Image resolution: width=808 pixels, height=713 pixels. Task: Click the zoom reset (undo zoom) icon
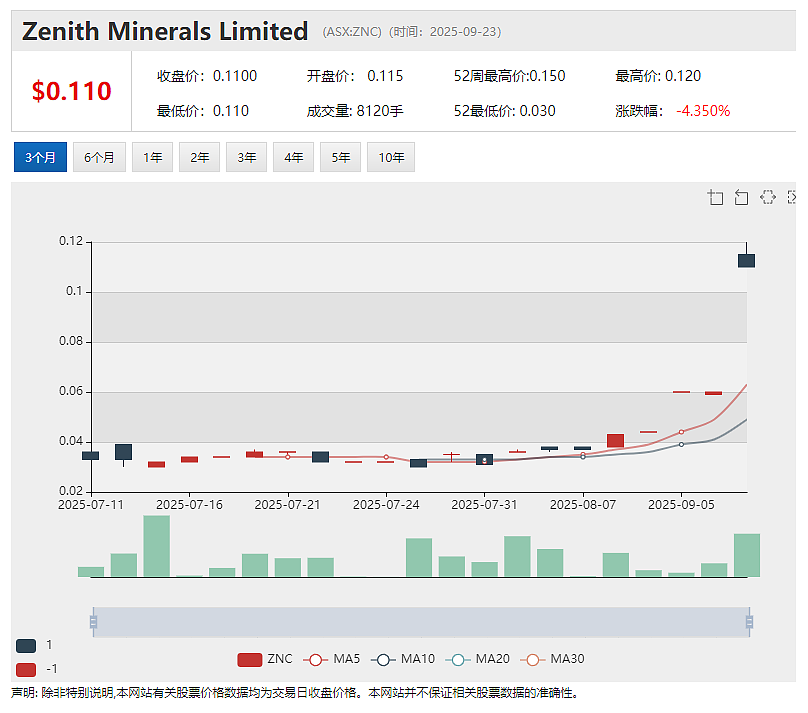coord(742,197)
